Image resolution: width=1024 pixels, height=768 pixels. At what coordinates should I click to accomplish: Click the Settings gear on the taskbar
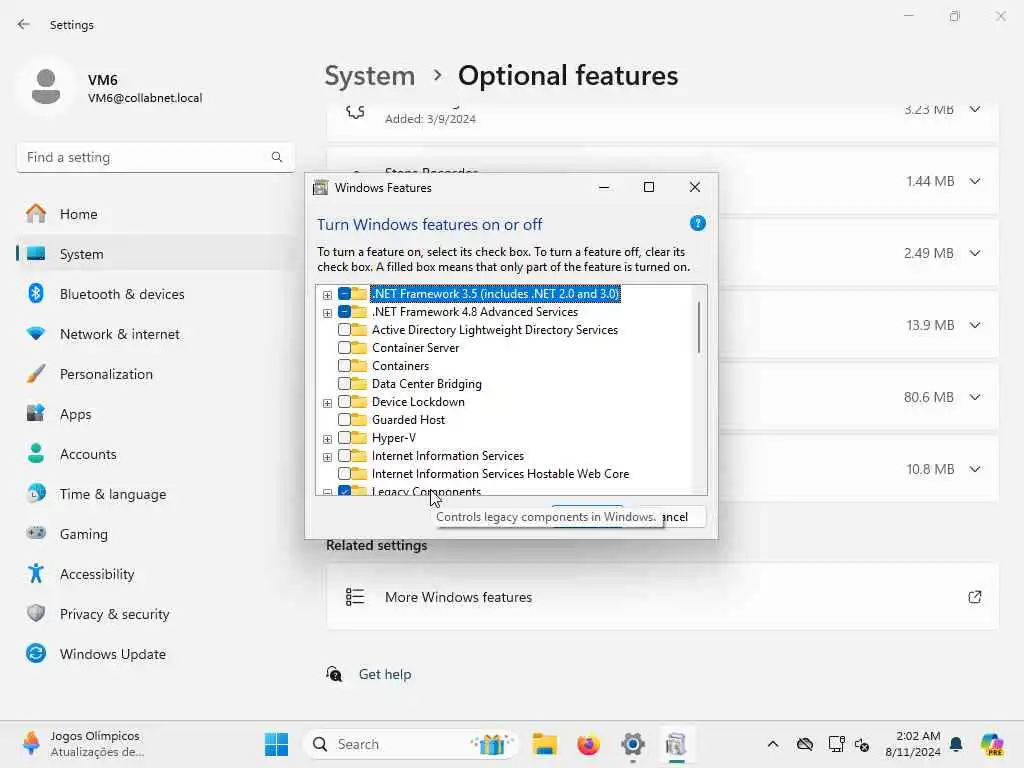633,744
